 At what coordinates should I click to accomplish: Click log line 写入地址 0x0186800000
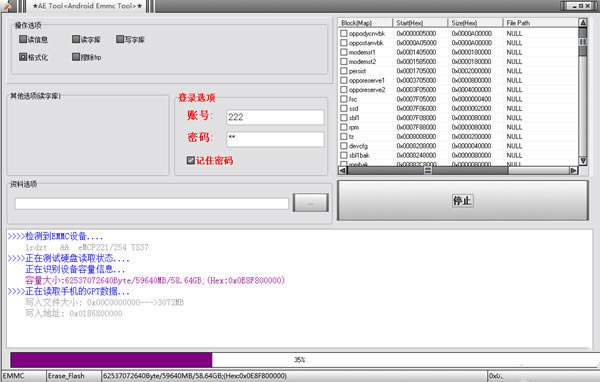74,313
